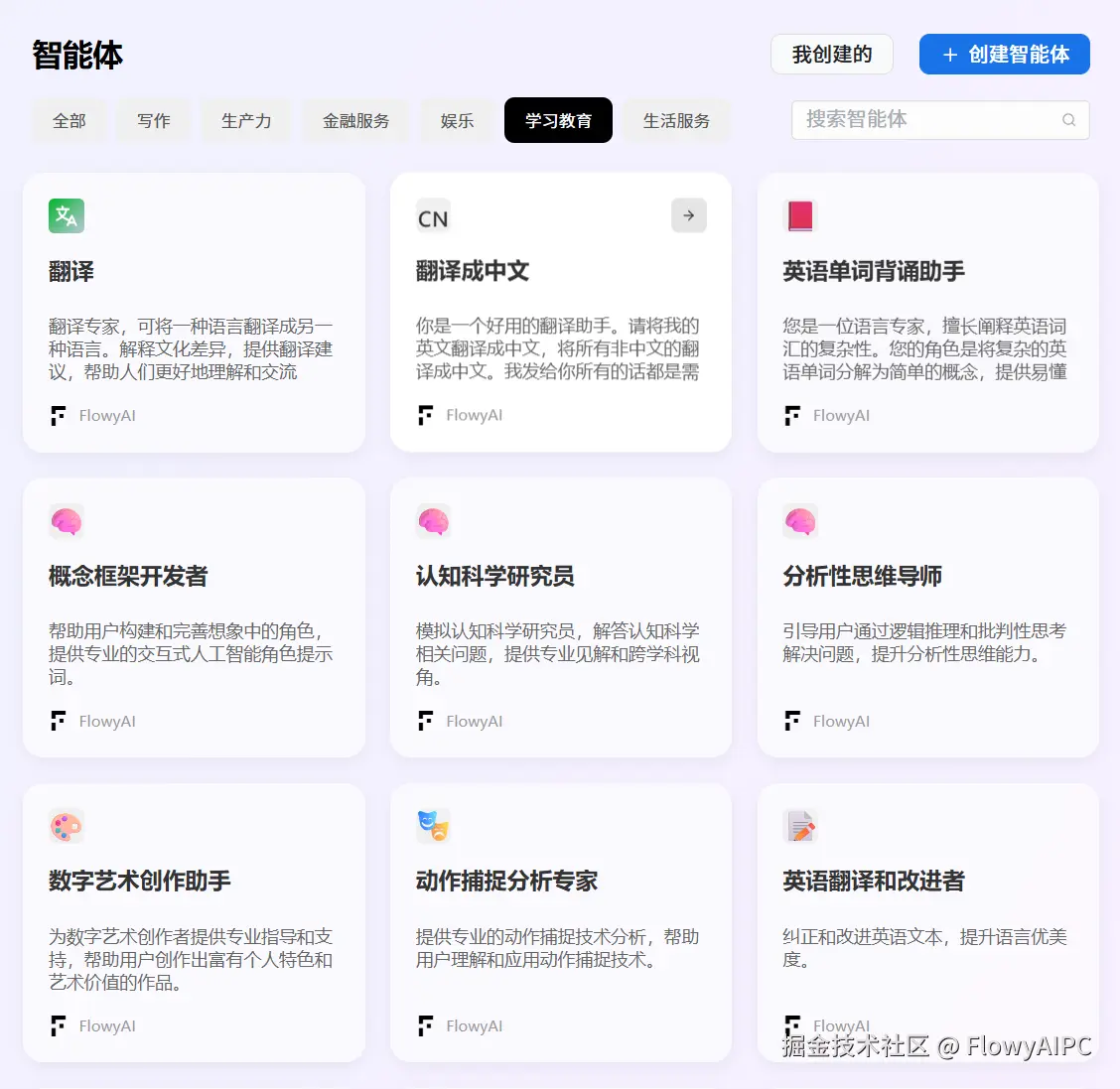Click FlowyAI author name on 翻译 card
This screenshot has height=1089, width=1120.
coord(107,416)
